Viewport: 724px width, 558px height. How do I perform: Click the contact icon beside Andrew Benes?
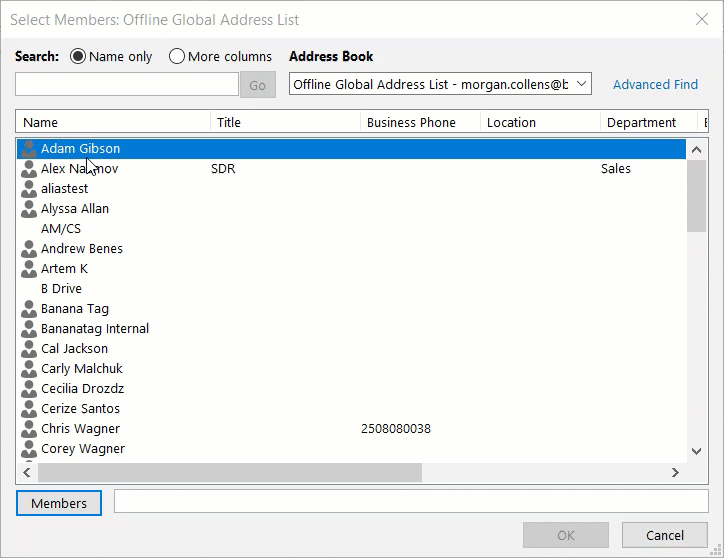click(29, 249)
